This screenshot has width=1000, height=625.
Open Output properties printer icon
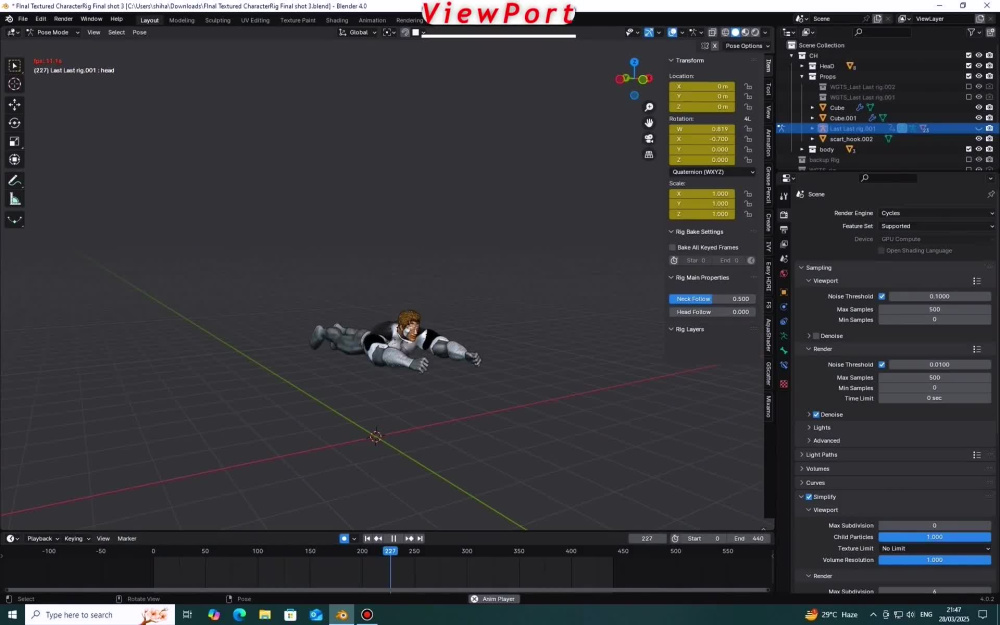click(x=784, y=230)
